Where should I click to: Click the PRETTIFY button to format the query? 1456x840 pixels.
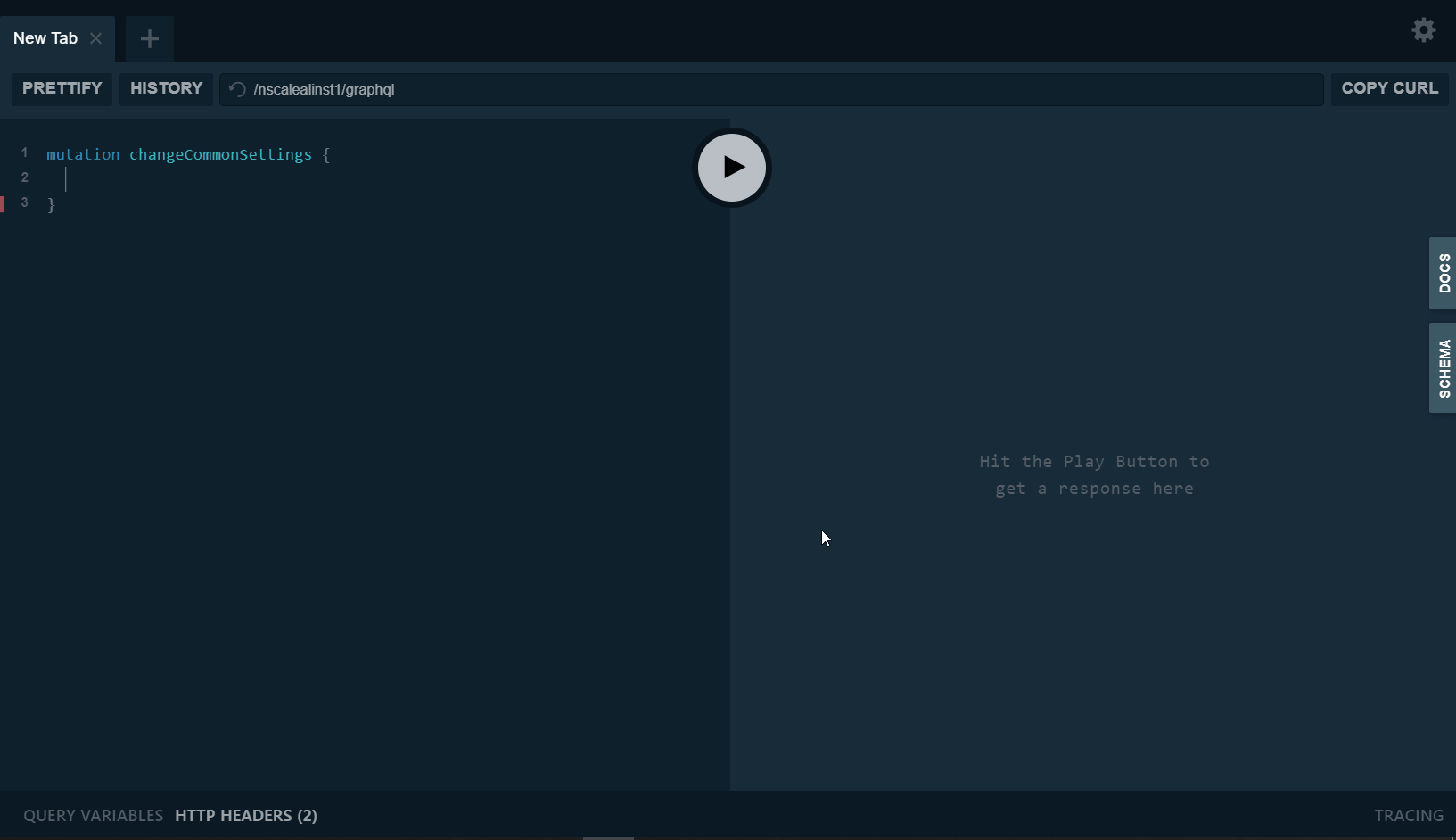click(x=62, y=88)
